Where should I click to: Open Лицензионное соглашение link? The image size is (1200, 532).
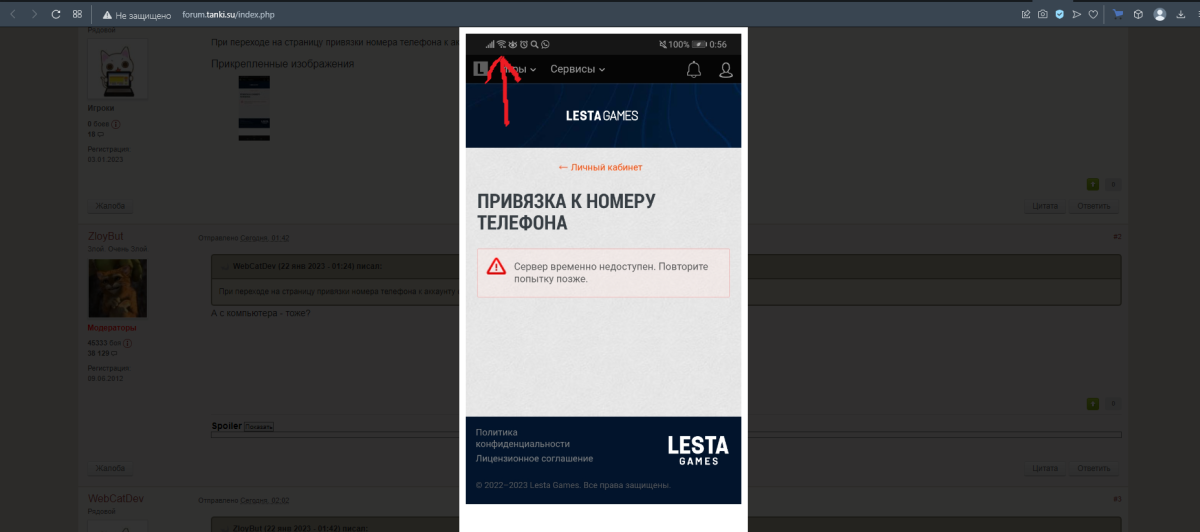coord(534,458)
